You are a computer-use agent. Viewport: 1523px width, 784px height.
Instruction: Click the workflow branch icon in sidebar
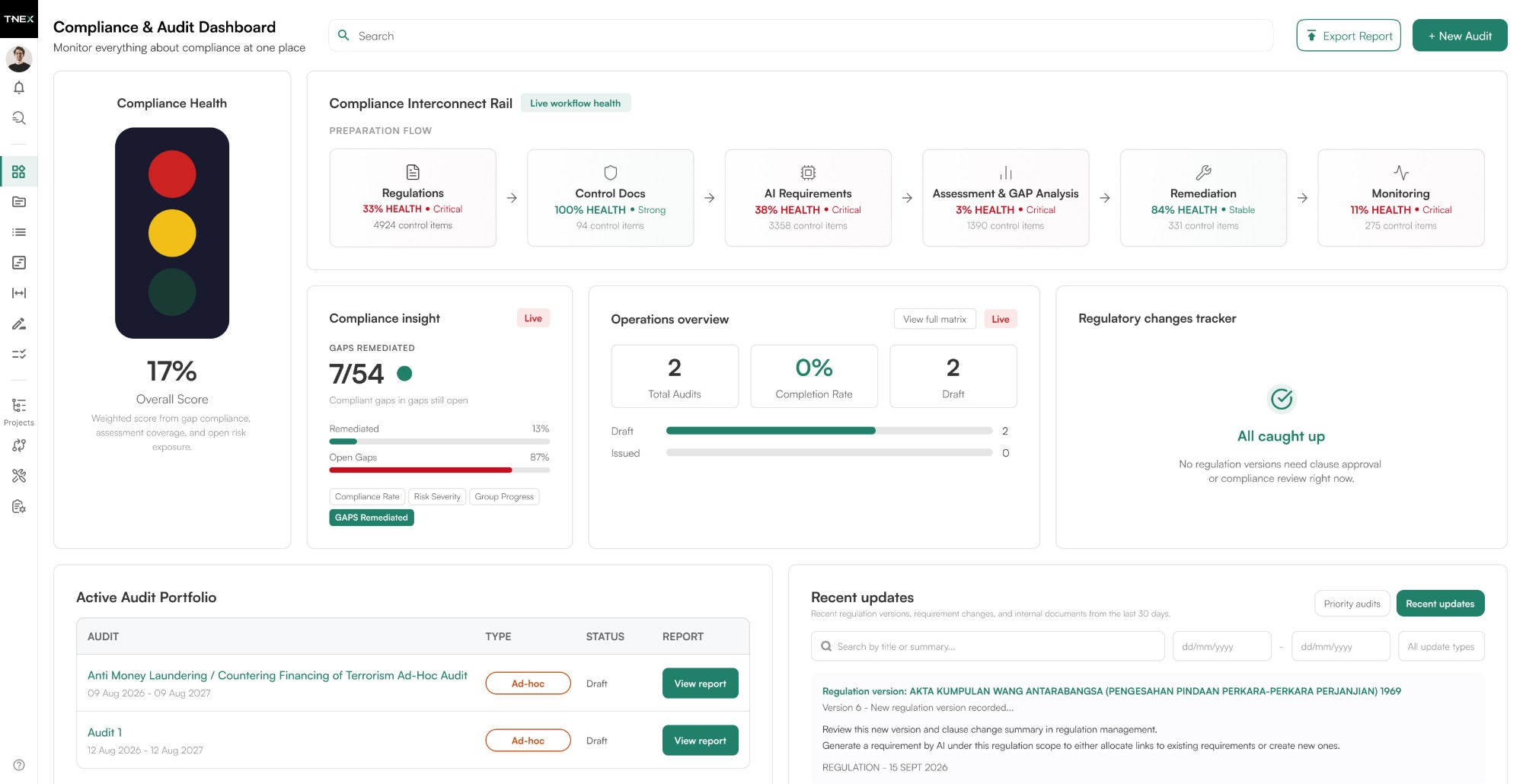pos(19,445)
